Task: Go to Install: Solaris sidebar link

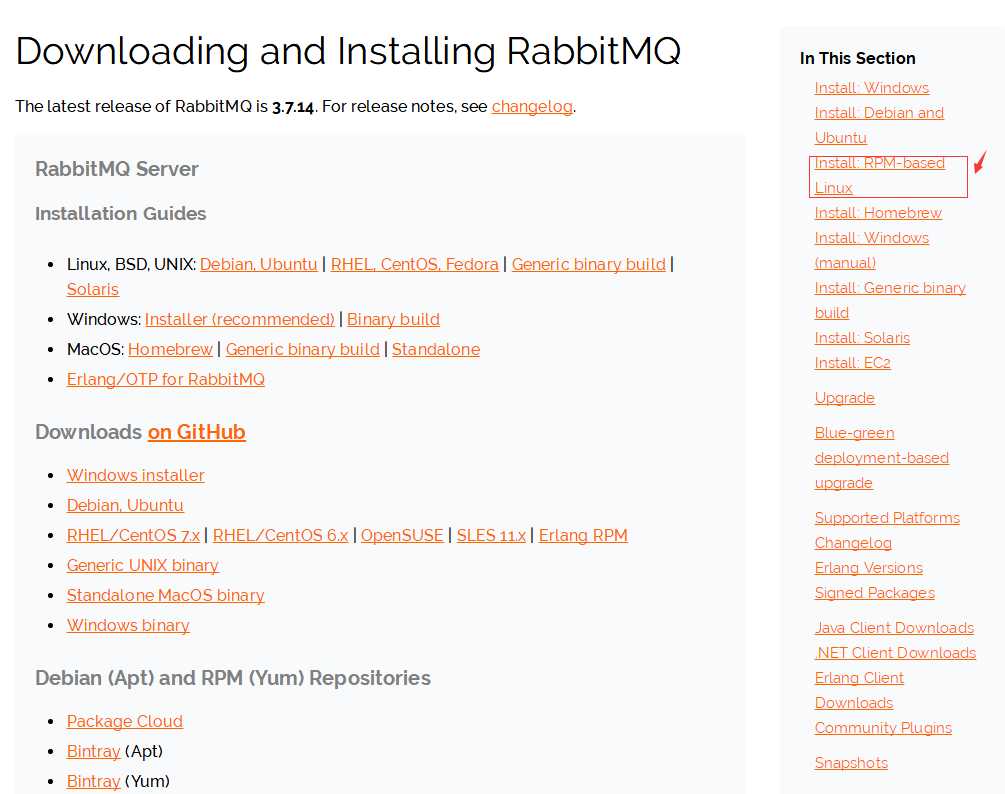Action: coord(862,338)
